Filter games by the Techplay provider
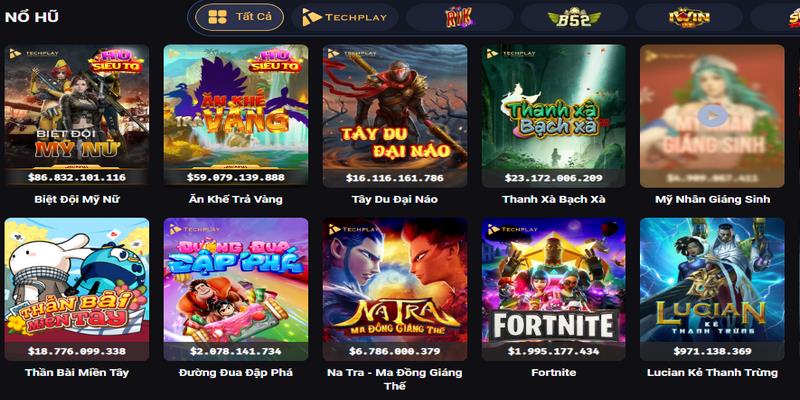Image resolution: width=800 pixels, height=400 pixels. [345, 17]
